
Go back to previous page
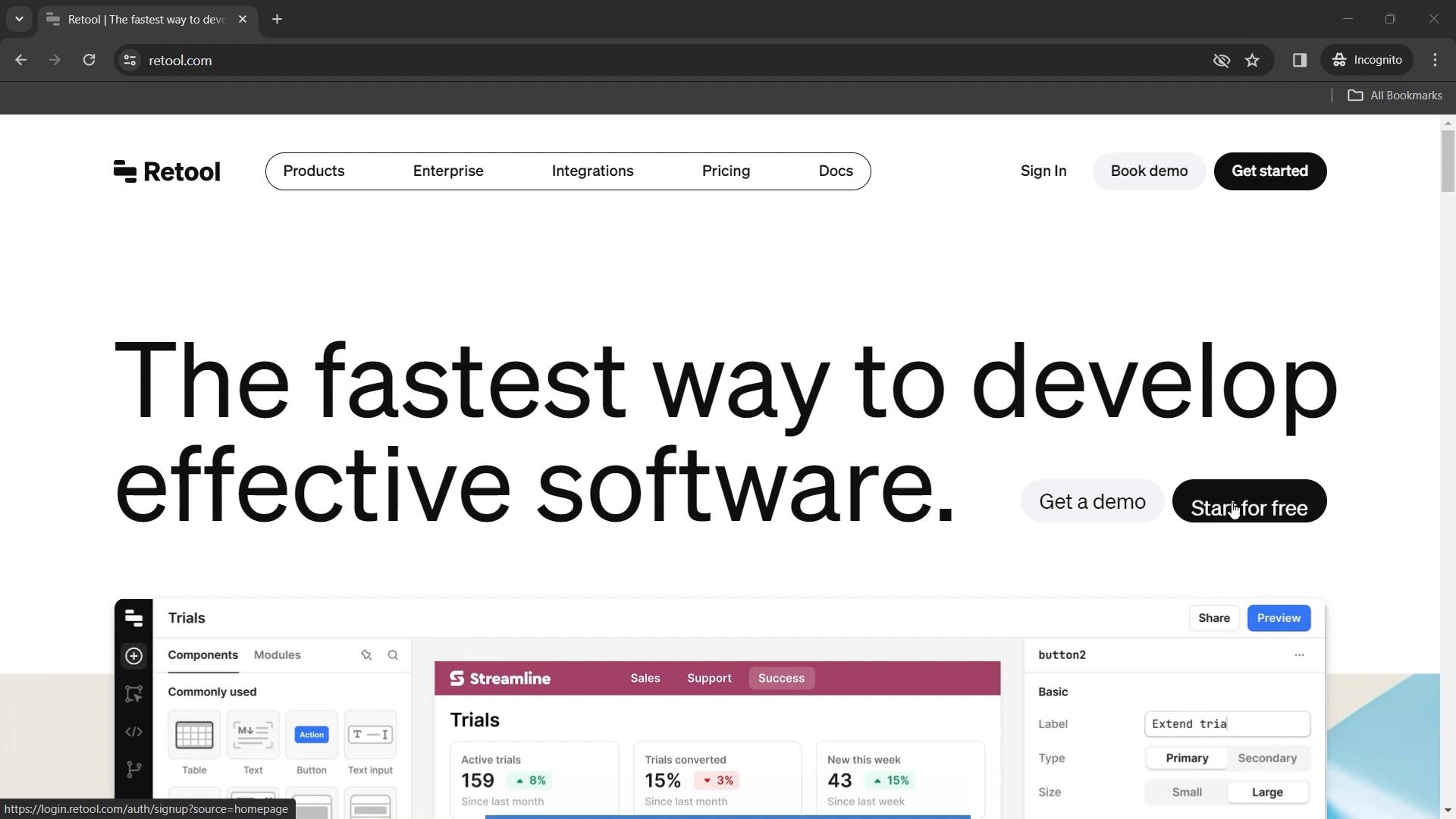(20, 60)
